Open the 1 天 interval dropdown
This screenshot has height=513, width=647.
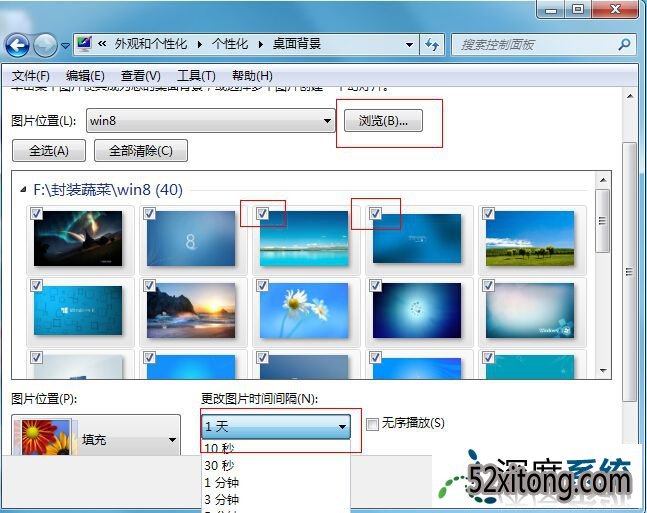click(276, 427)
